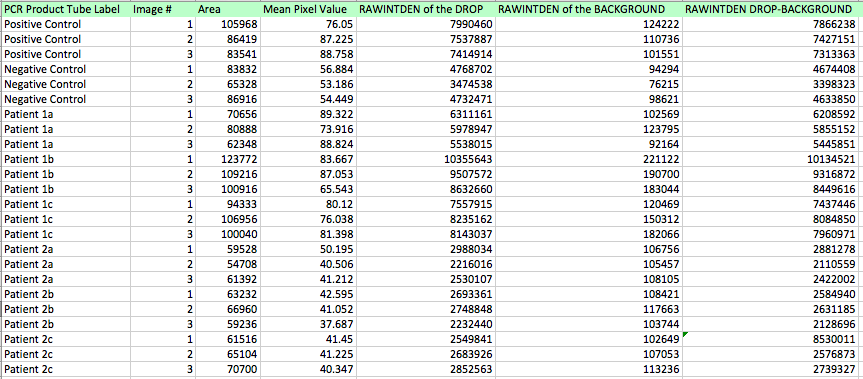
Task: Click the first 'Patient 1a' label cell
Action: pyautogui.click(x=66, y=114)
